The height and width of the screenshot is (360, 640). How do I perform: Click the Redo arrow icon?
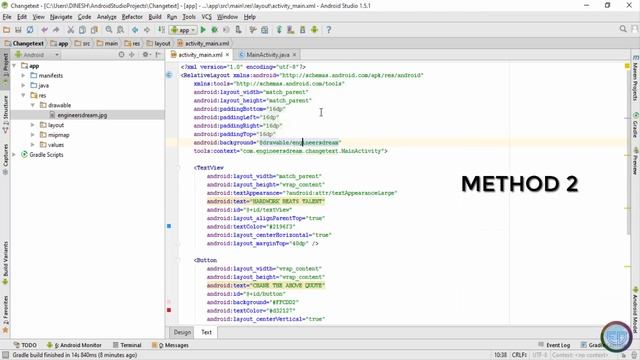pyautogui.click(x=56, y=30)
